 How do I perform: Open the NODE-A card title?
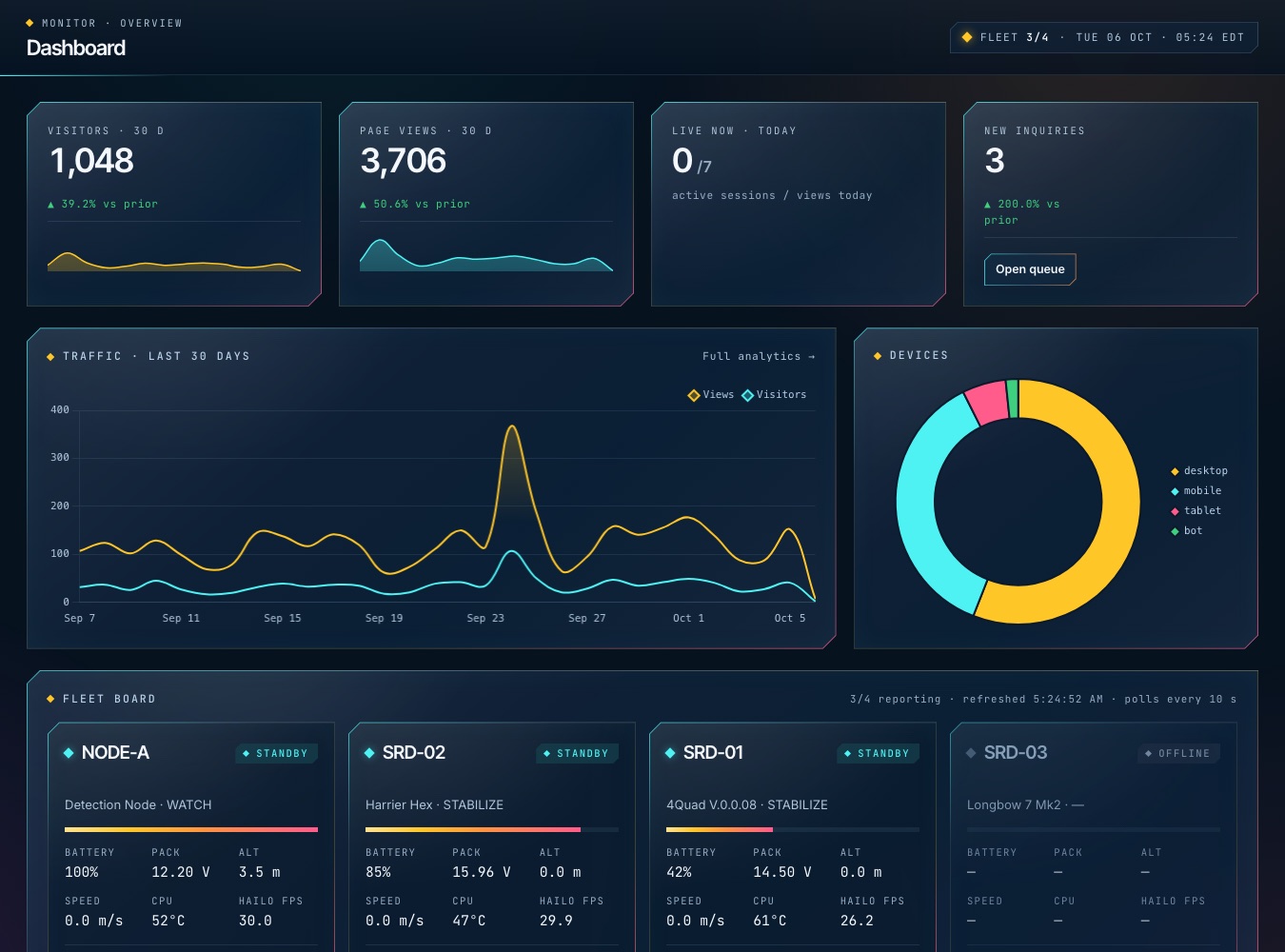point(115,753)
